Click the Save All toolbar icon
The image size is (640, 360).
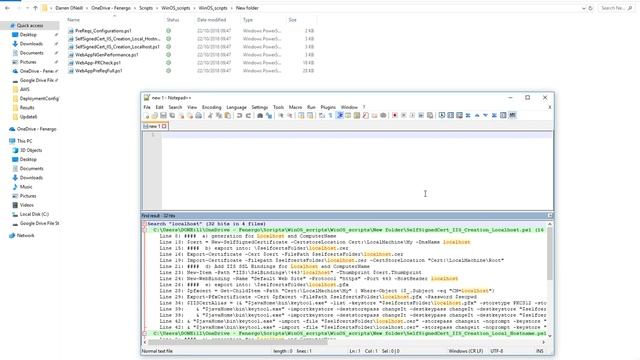[x=172, y=116]
